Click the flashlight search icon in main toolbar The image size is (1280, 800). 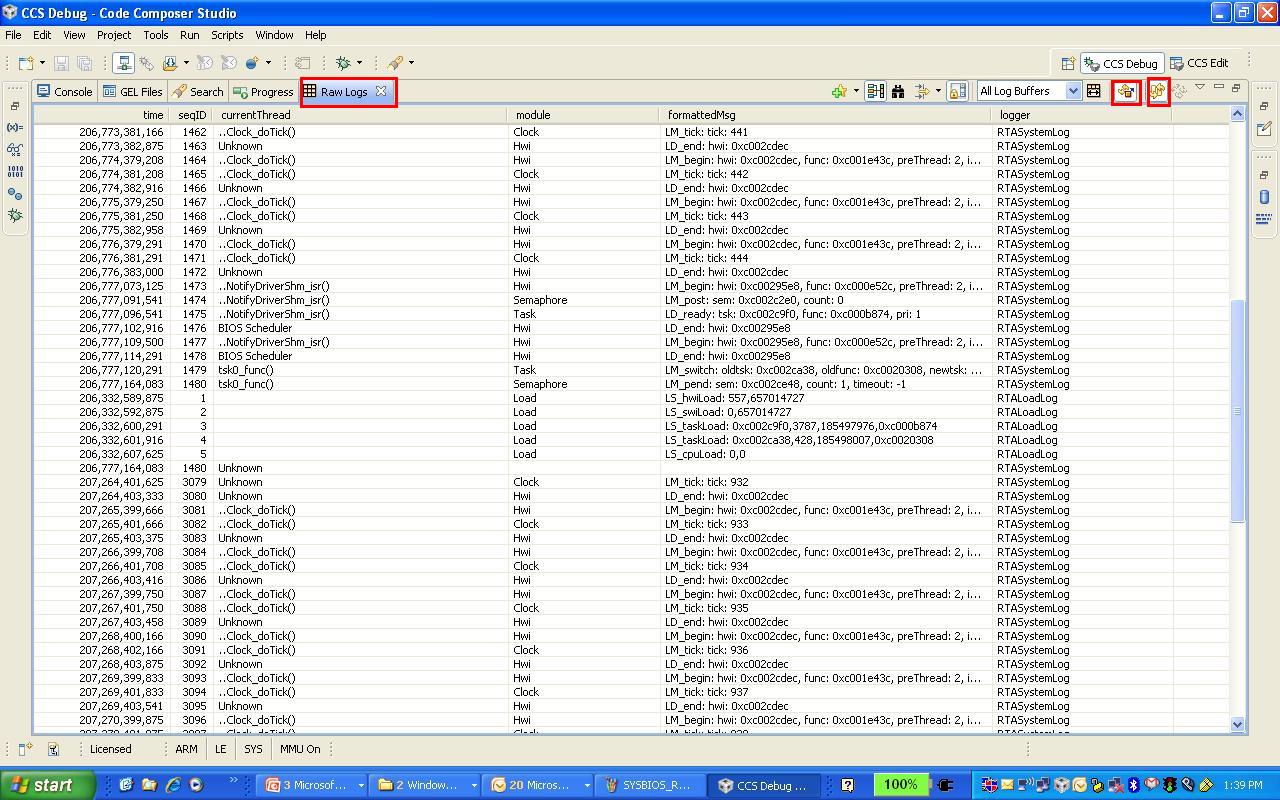[396, 63]
